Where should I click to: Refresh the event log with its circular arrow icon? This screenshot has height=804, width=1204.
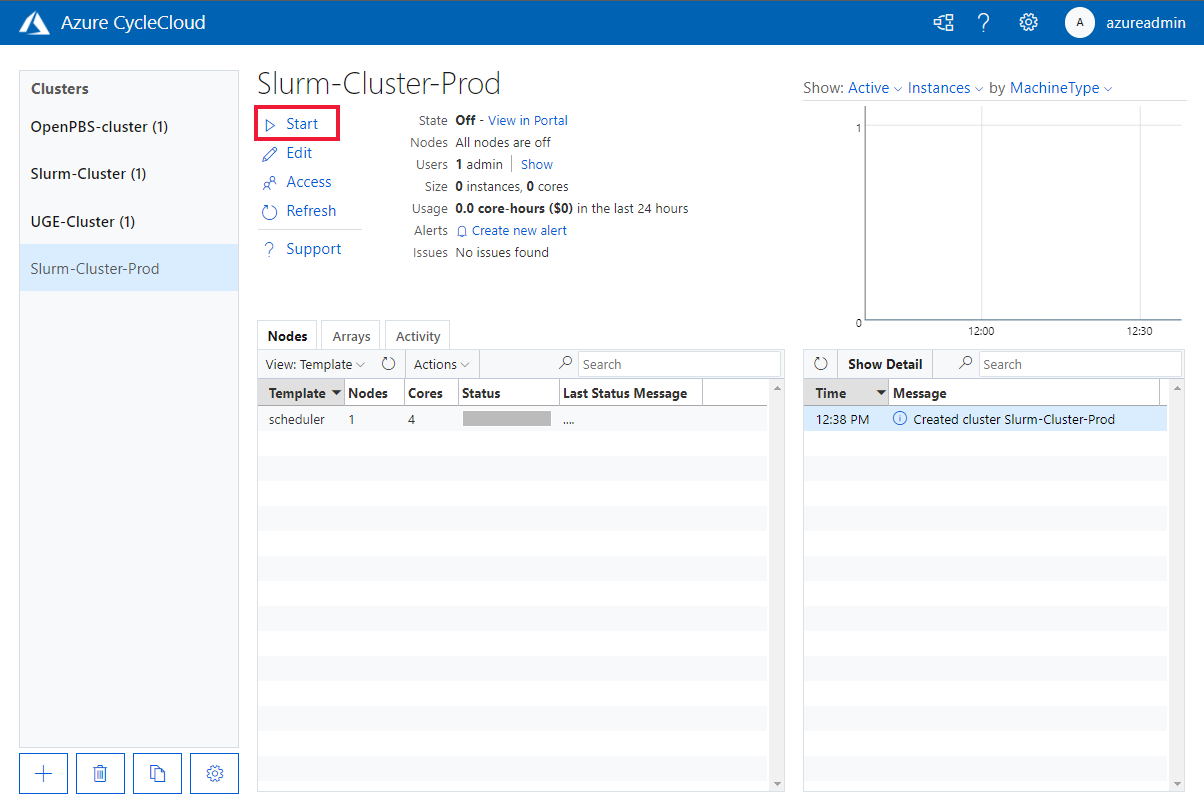pos(820,363)
